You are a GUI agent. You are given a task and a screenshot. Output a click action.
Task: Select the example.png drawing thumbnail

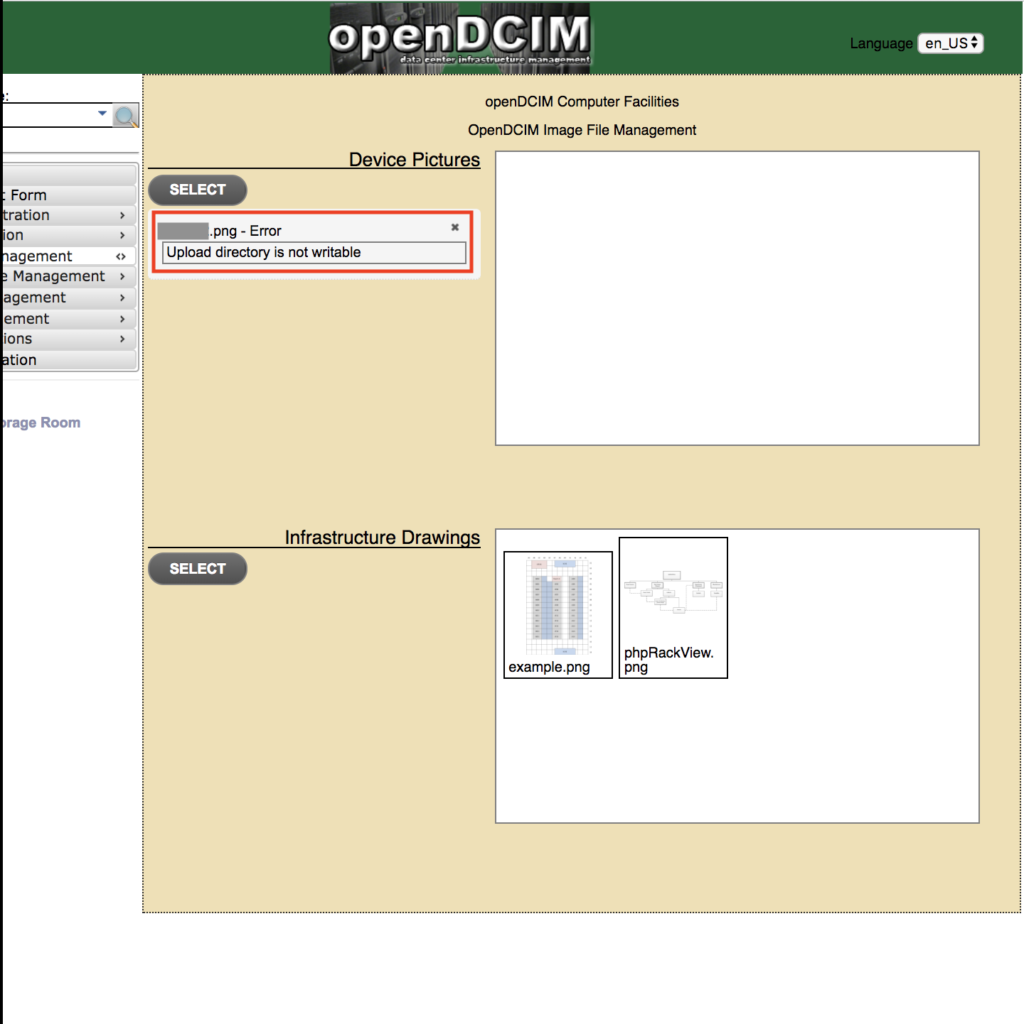558,615
